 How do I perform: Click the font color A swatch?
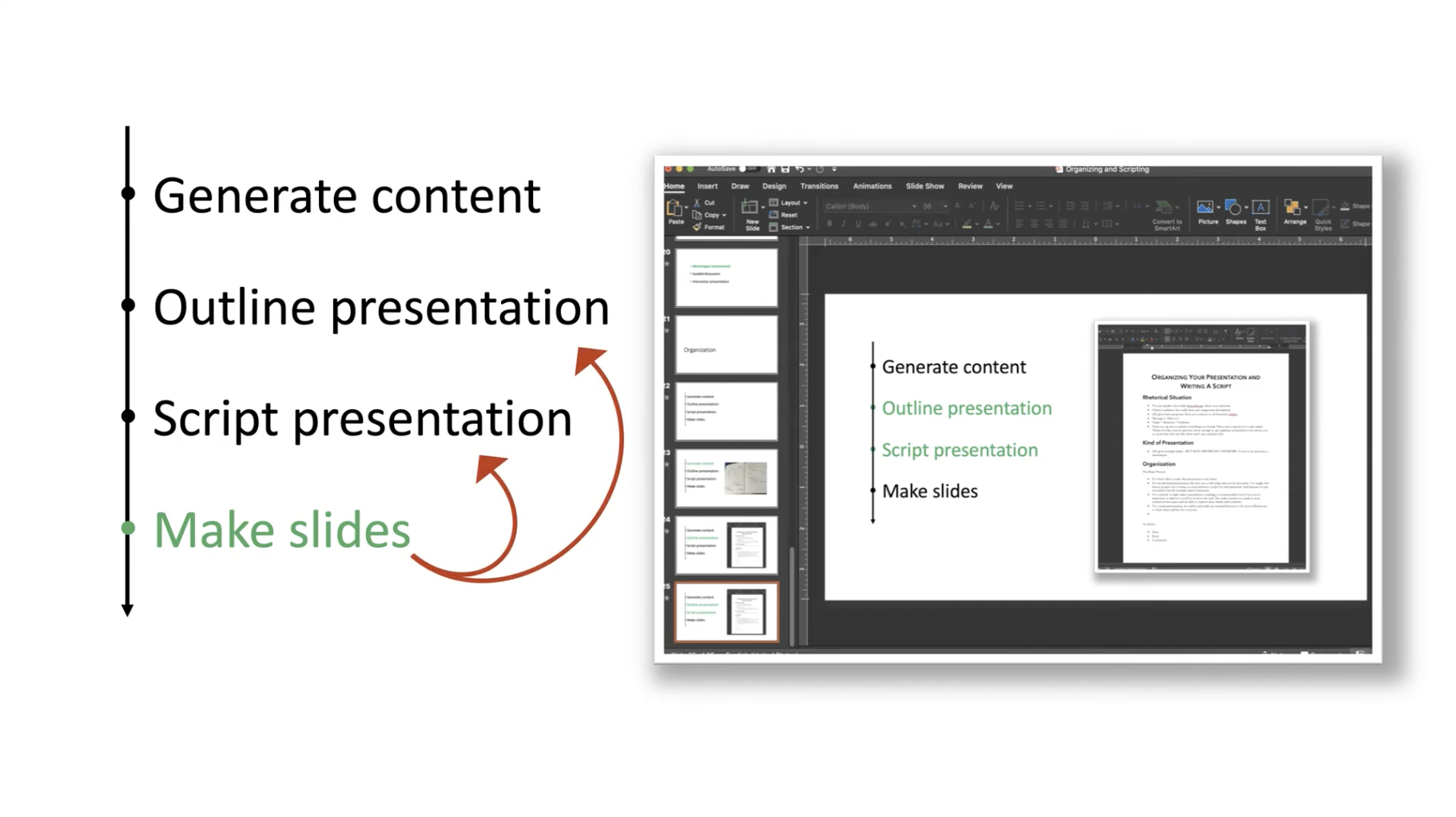(x=989, y=224)
